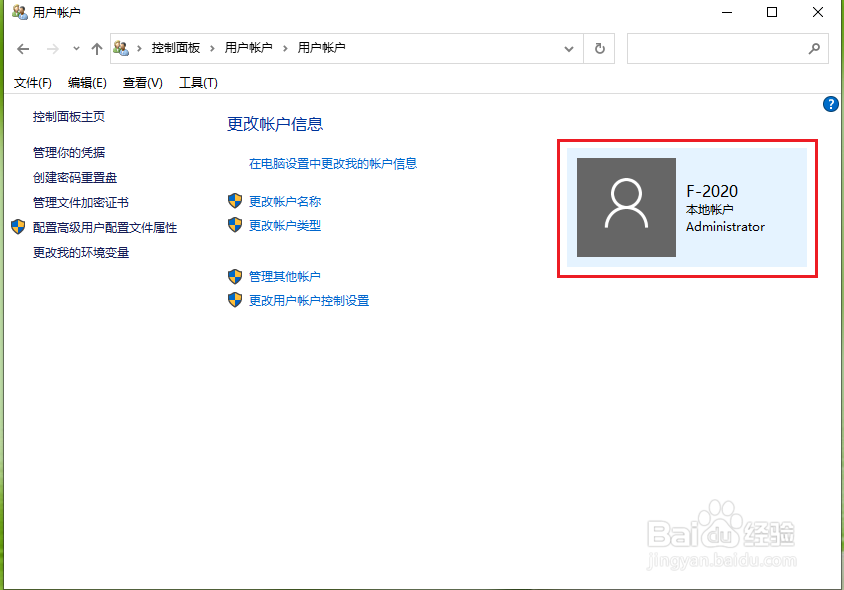
Task: Click shield icon beside 管理其他帐户
Action: pos(235,277)
